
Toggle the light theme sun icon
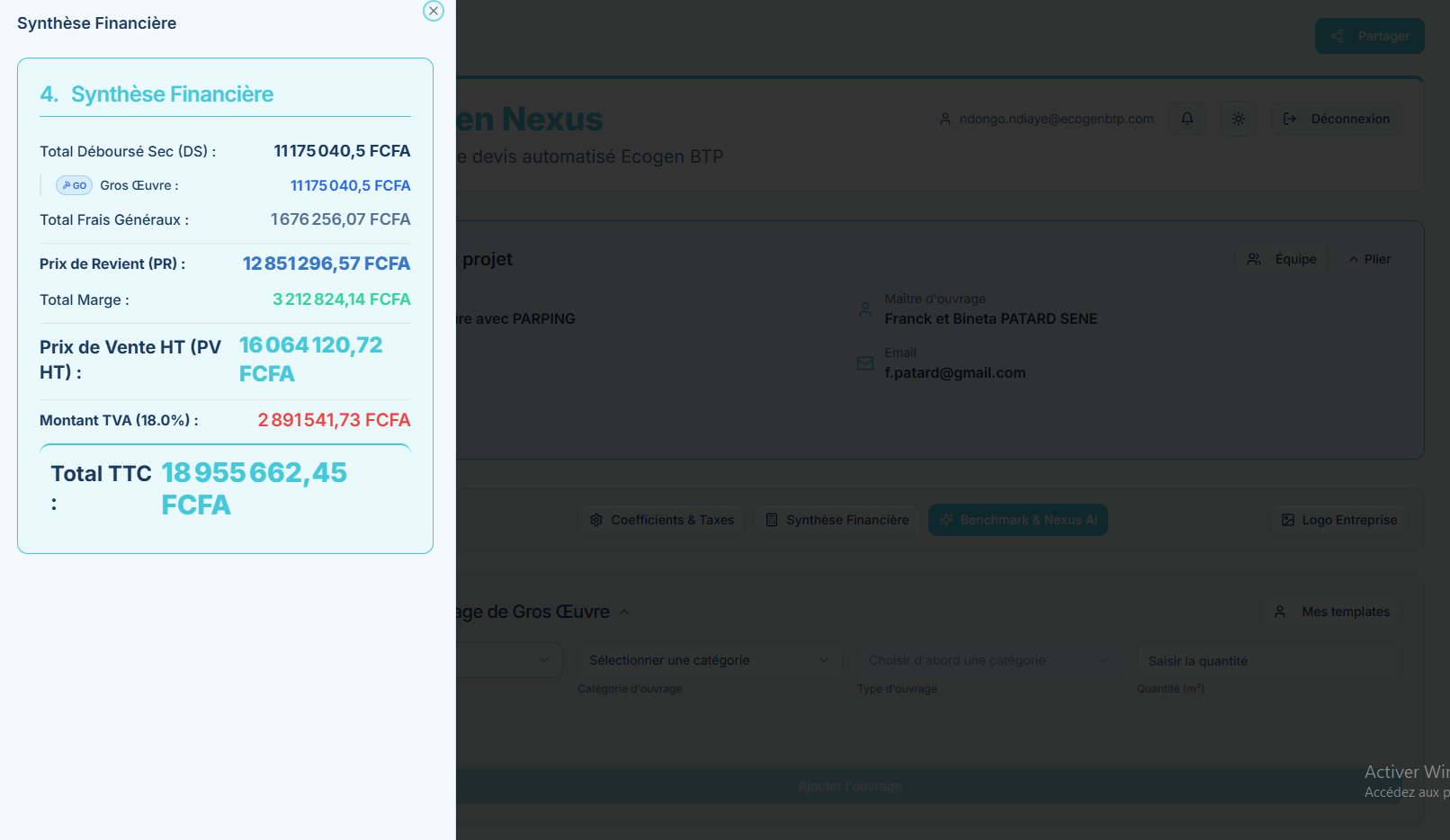tap(1239, 119)
